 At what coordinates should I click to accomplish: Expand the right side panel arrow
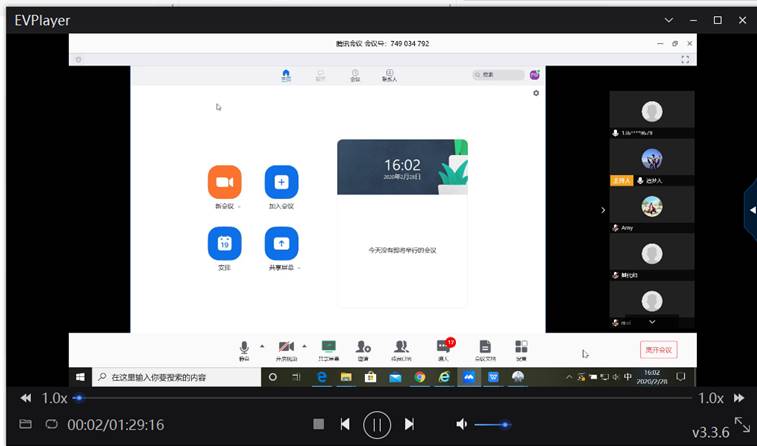(x=751, y=209)
